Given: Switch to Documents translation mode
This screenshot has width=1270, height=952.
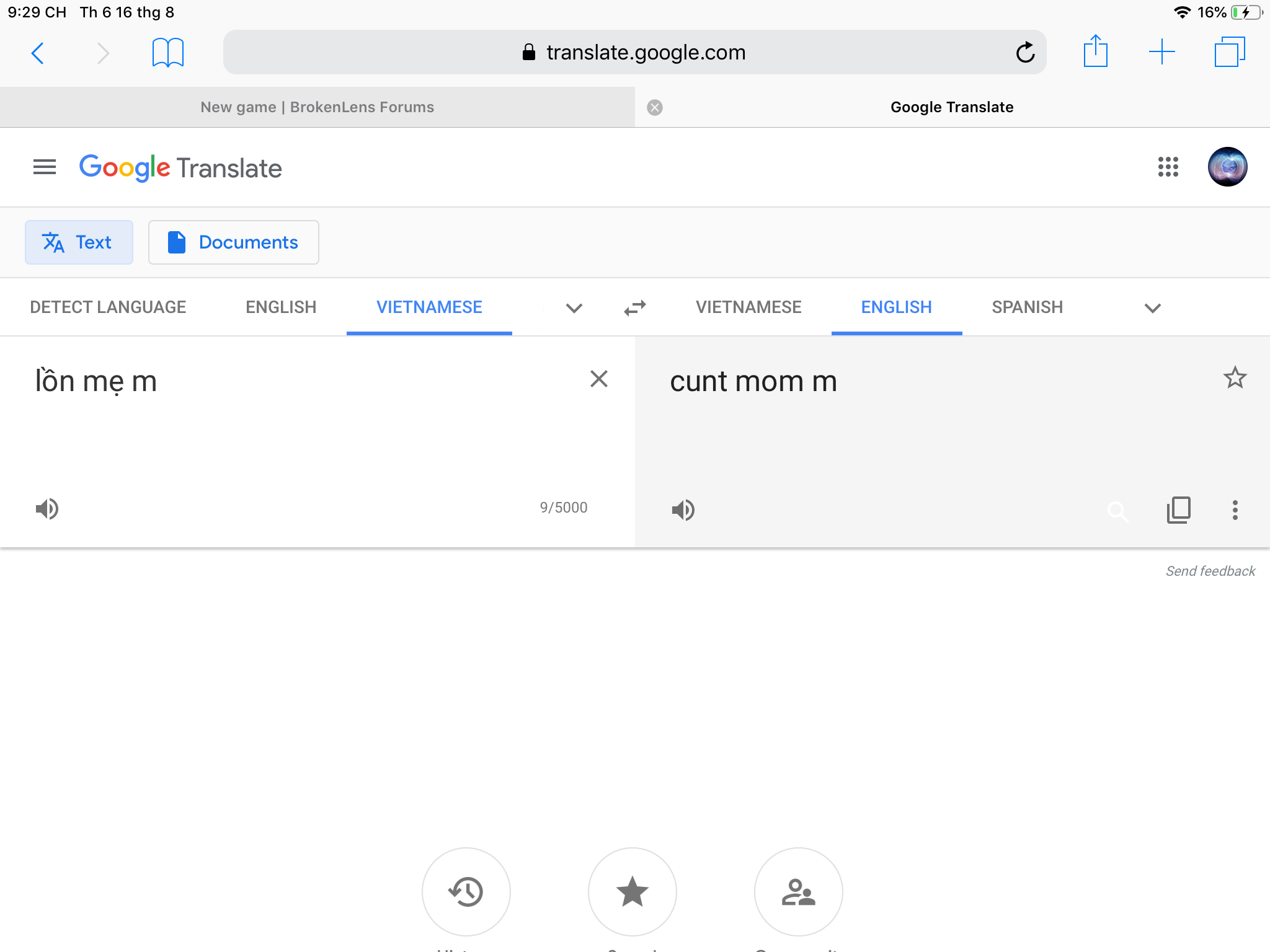Looking at the screenshot, I should (234, 242).
